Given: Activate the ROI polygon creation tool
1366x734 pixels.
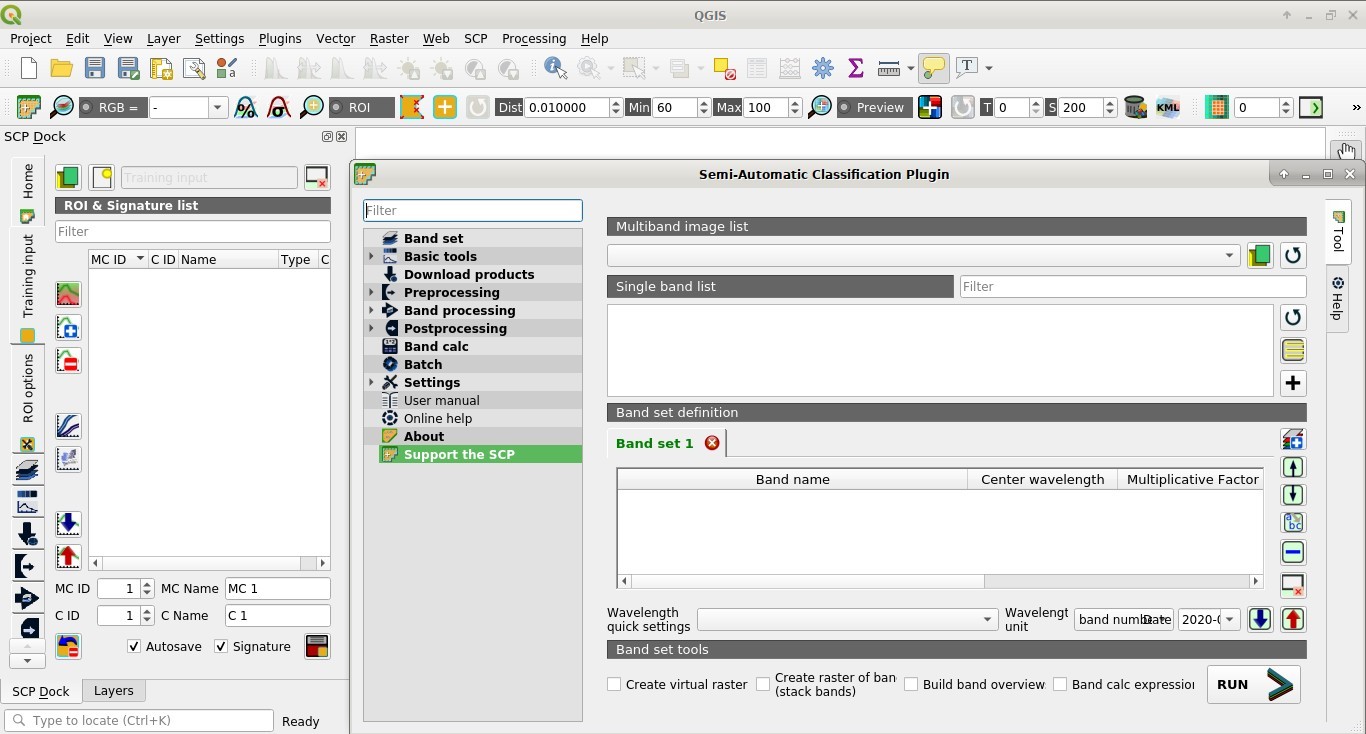Looking at the screenshot, I should (412, 107).
